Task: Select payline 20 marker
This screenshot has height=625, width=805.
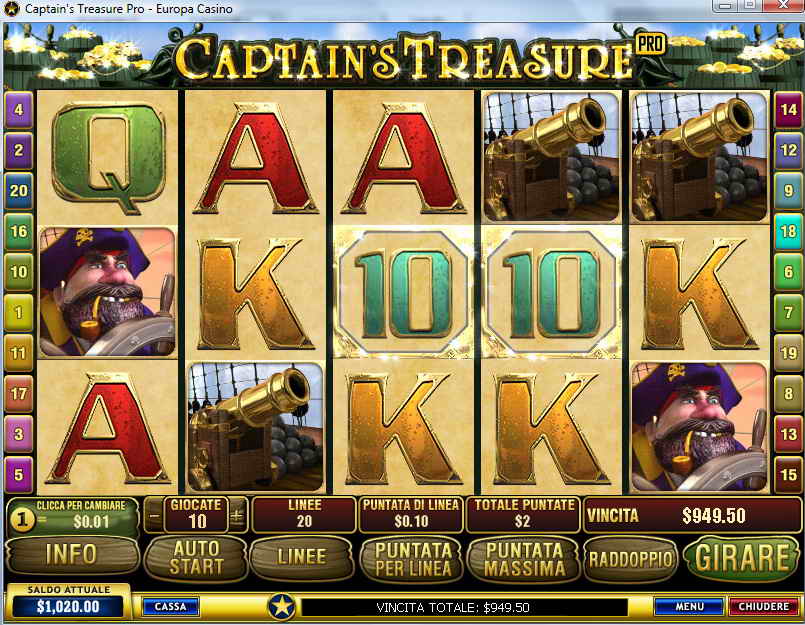Action: pos(18,191)
